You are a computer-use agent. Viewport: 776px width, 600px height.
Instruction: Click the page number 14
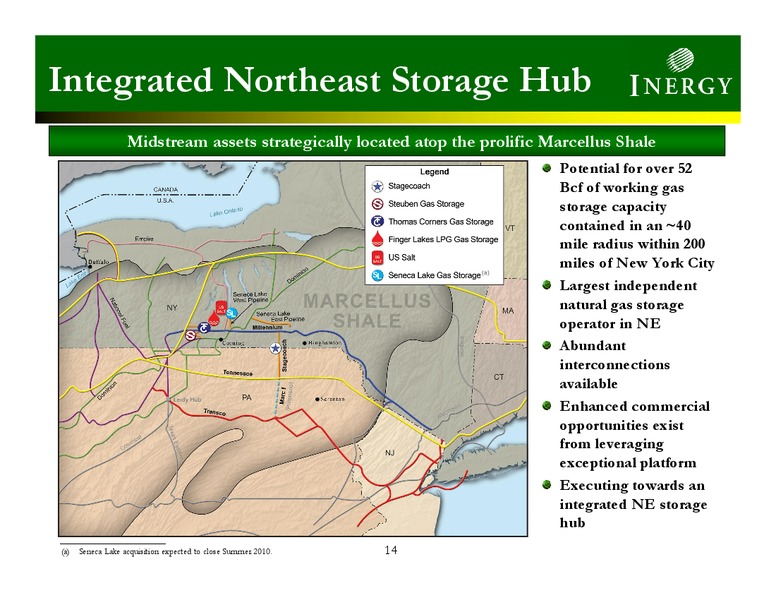390,550
